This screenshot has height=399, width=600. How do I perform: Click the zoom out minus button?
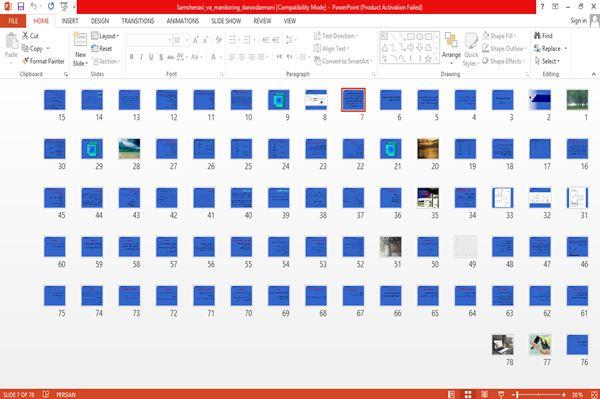point(513,394)
